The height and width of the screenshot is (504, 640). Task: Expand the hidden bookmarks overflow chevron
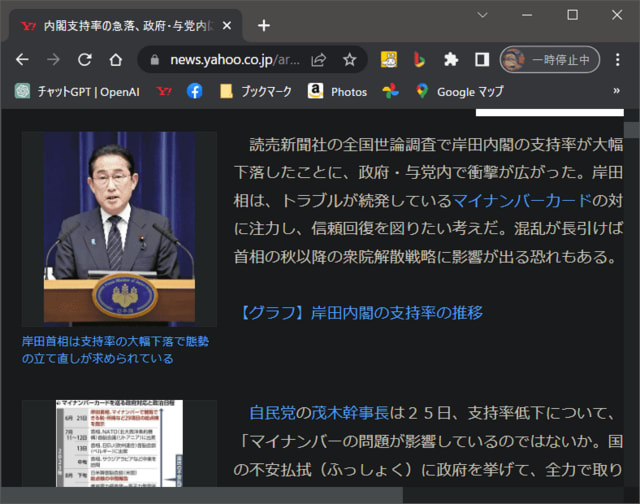coord(616,91)
